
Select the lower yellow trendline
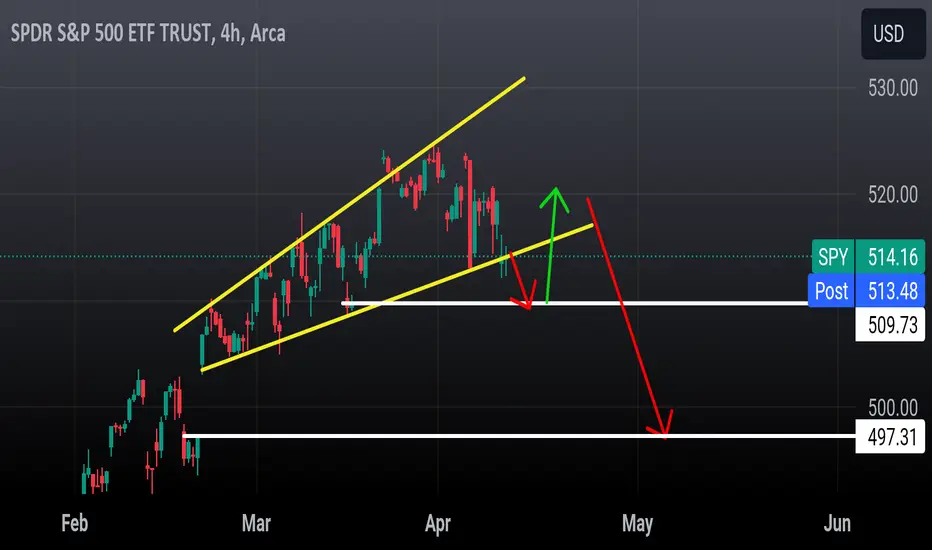[x=397, y=298]
